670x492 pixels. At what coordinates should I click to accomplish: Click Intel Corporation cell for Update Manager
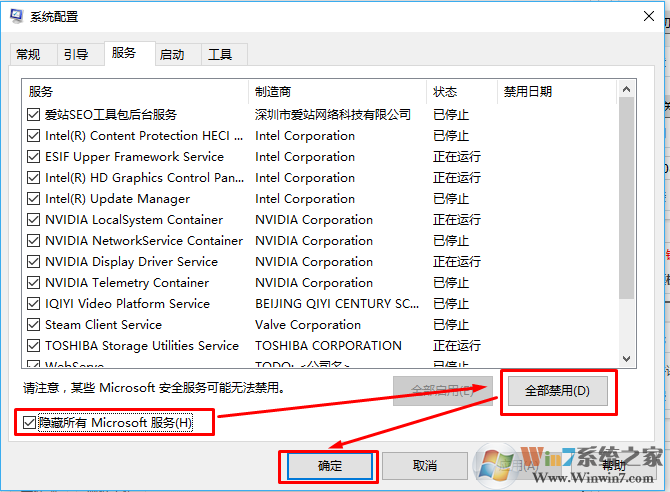[x=305, y=199]
